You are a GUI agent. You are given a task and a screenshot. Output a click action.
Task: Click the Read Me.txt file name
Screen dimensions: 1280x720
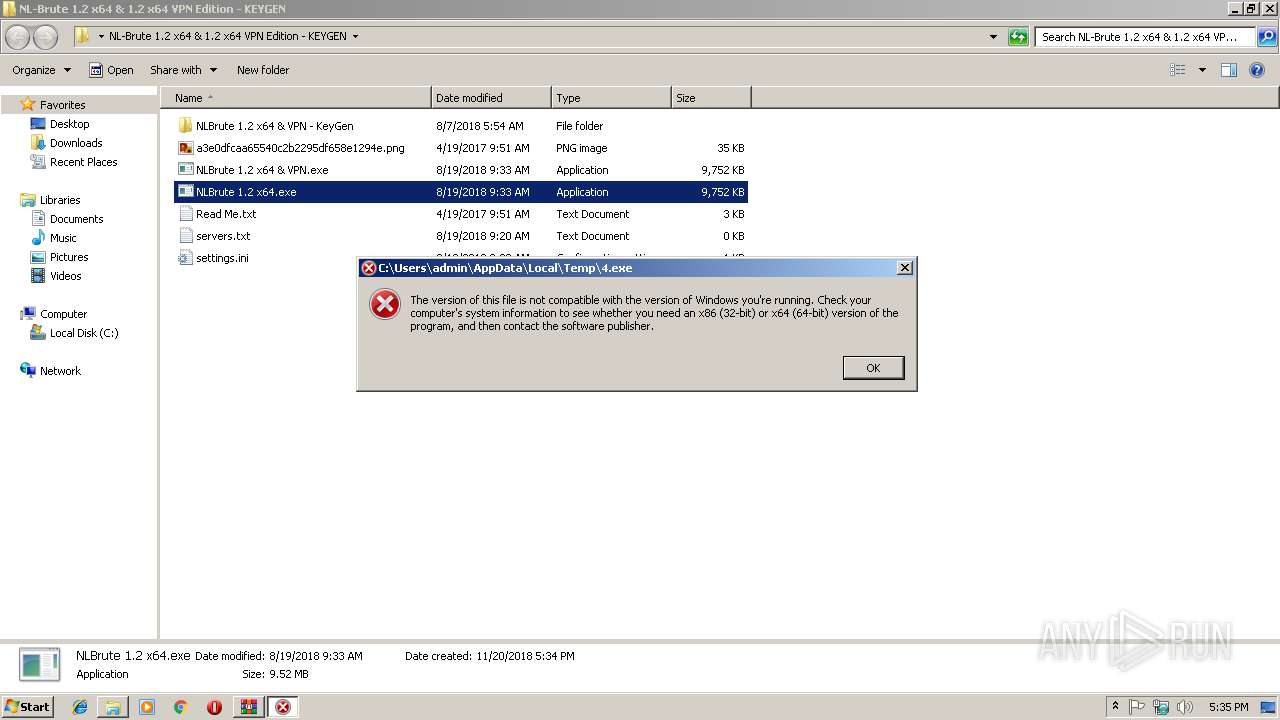pos(226,214)
